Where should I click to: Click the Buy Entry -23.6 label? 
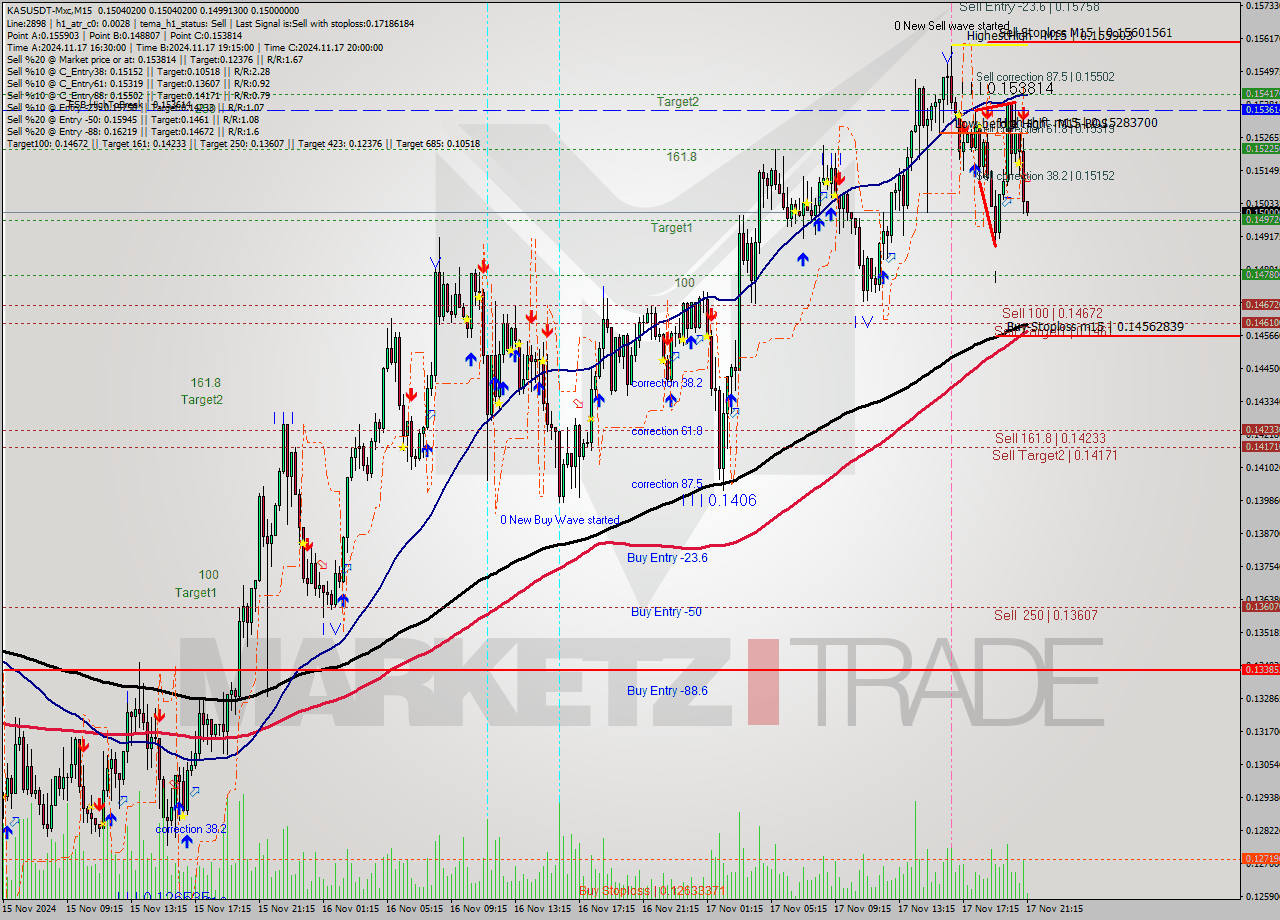(667, 558)
